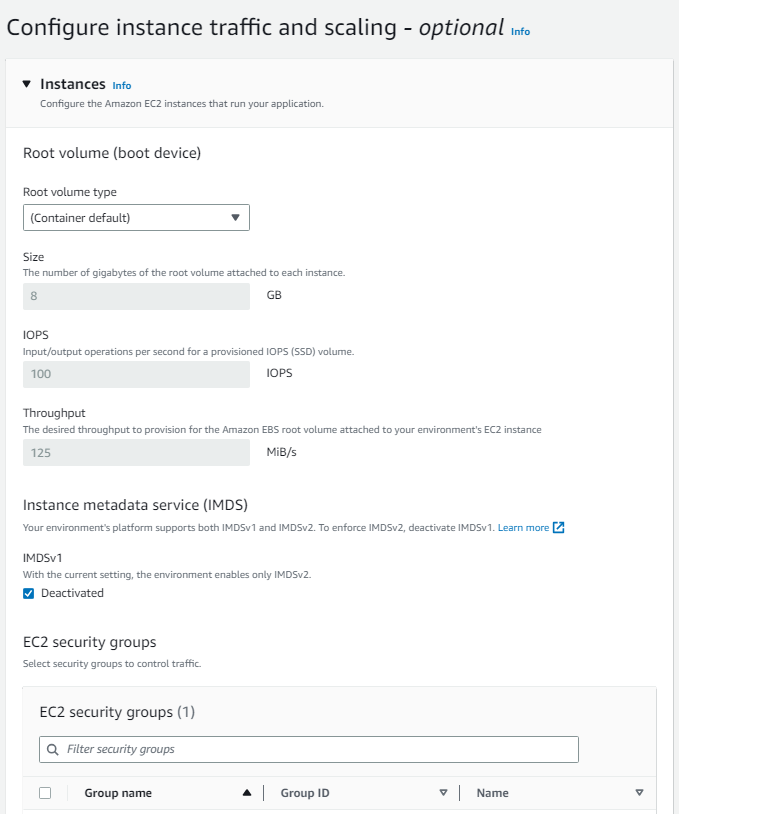757x814 pixels.
Task: Open the IMDS Learn more link
Action: 523,527
